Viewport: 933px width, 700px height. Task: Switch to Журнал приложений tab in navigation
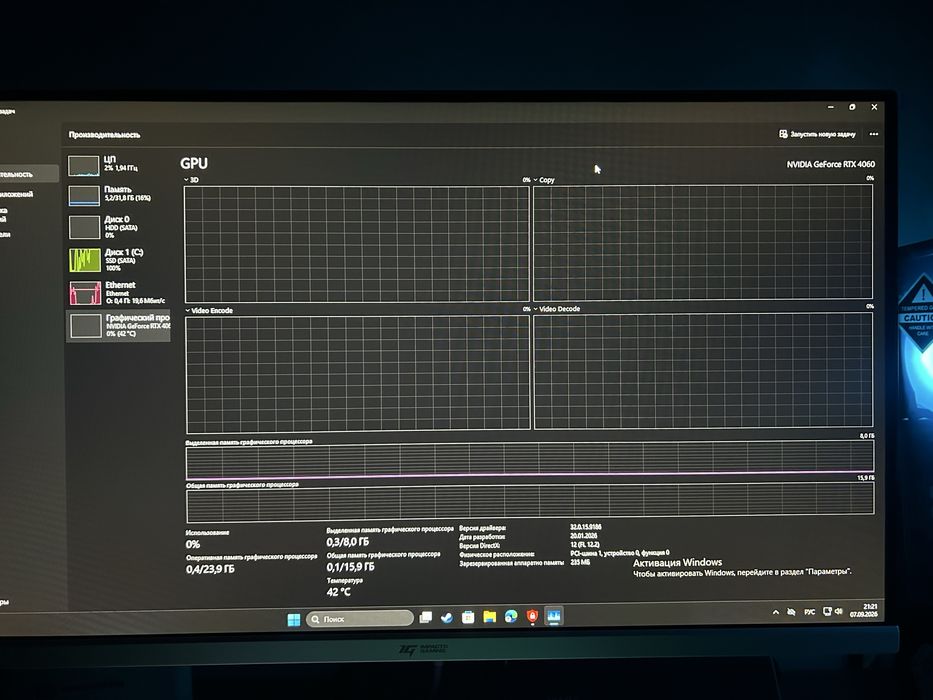(18, 195)
